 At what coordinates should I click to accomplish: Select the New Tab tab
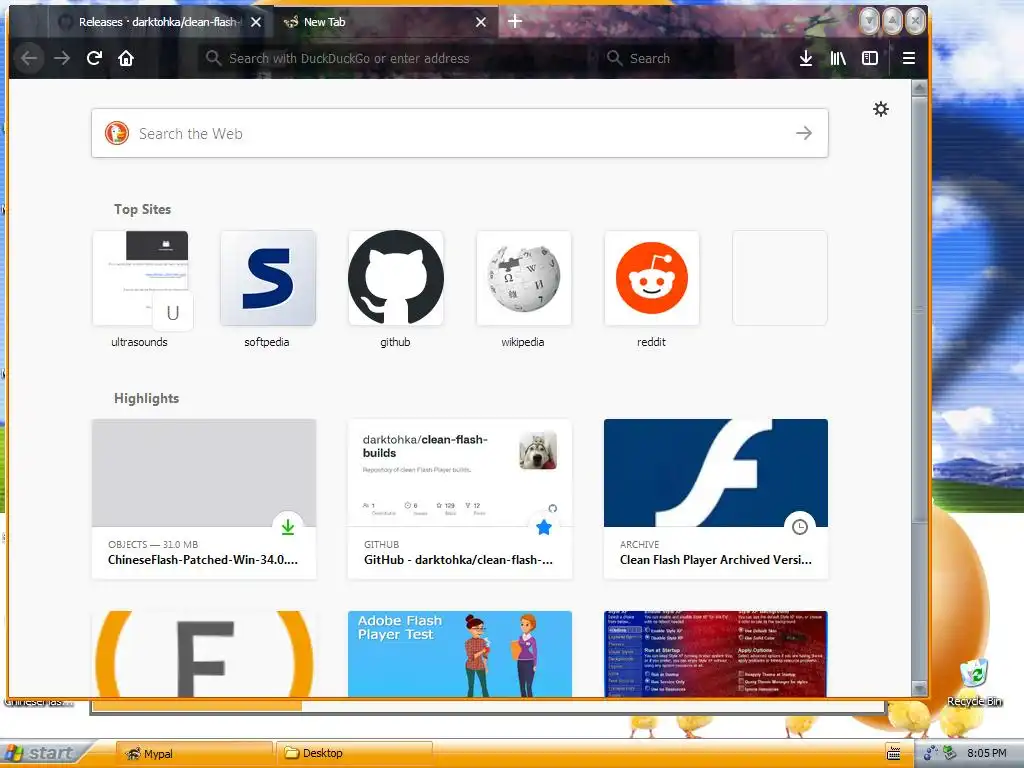385,22
